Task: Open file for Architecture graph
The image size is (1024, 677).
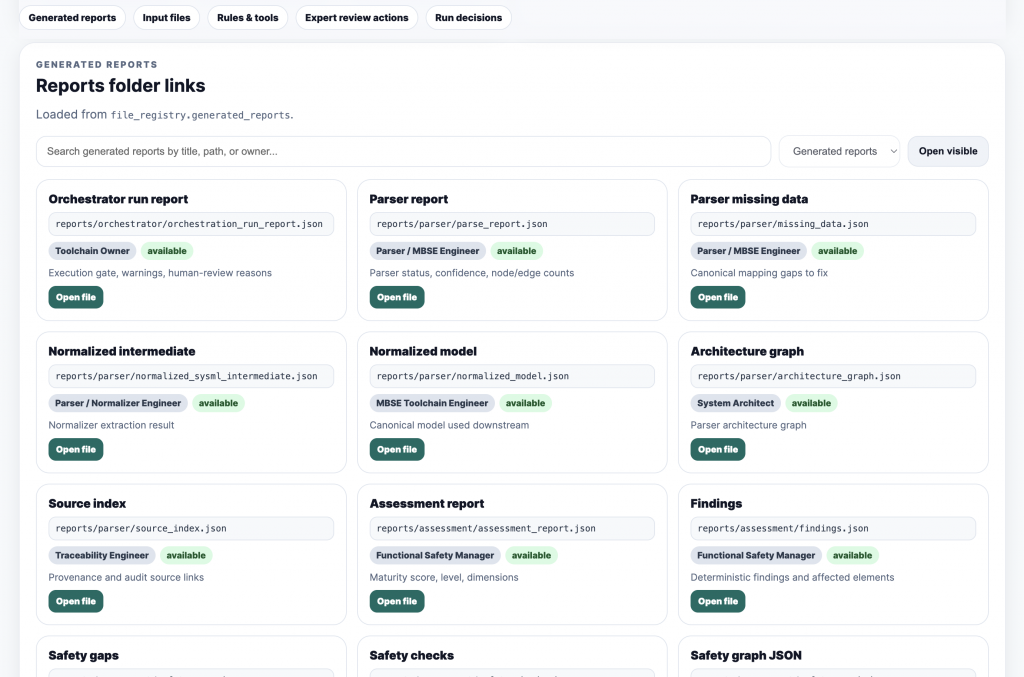Action: pyautogui.click(x=718, y=449)
